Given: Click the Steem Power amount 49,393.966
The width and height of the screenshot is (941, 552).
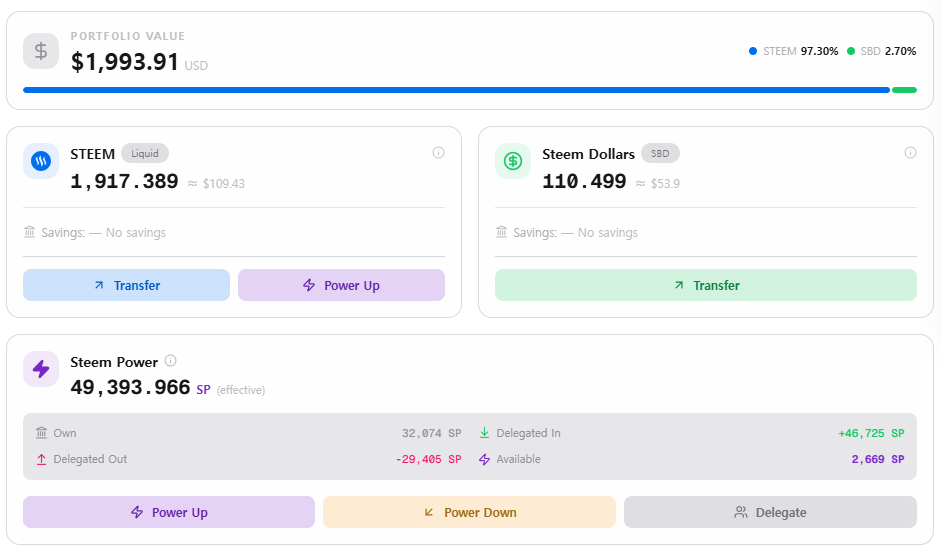Looking at the screenshot, I should [130, 388].
